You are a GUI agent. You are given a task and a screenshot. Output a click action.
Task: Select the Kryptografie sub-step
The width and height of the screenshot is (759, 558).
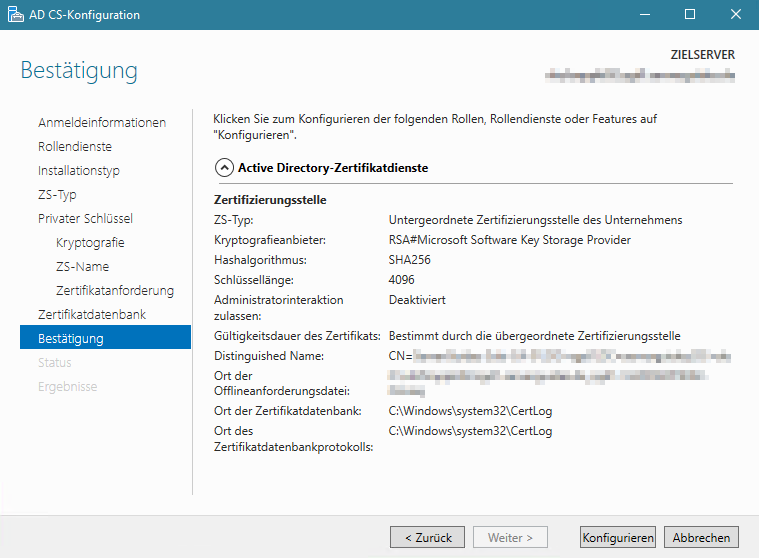click(x=90, y=242)
